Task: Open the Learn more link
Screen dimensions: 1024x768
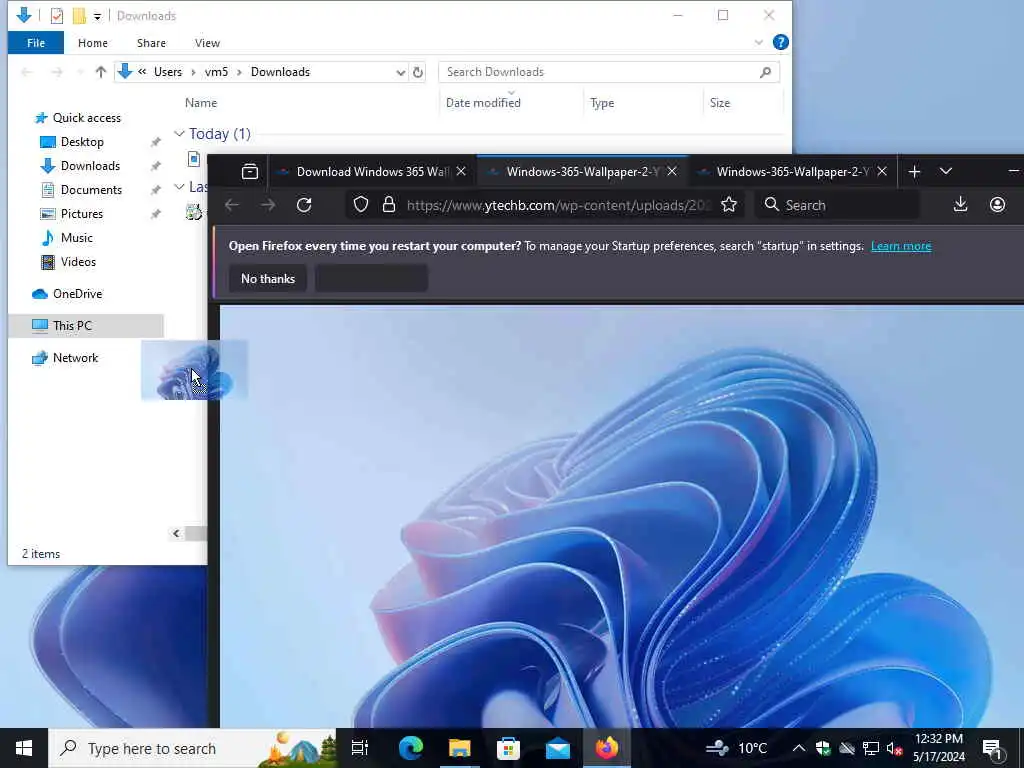Action: [x=901, y=246]
